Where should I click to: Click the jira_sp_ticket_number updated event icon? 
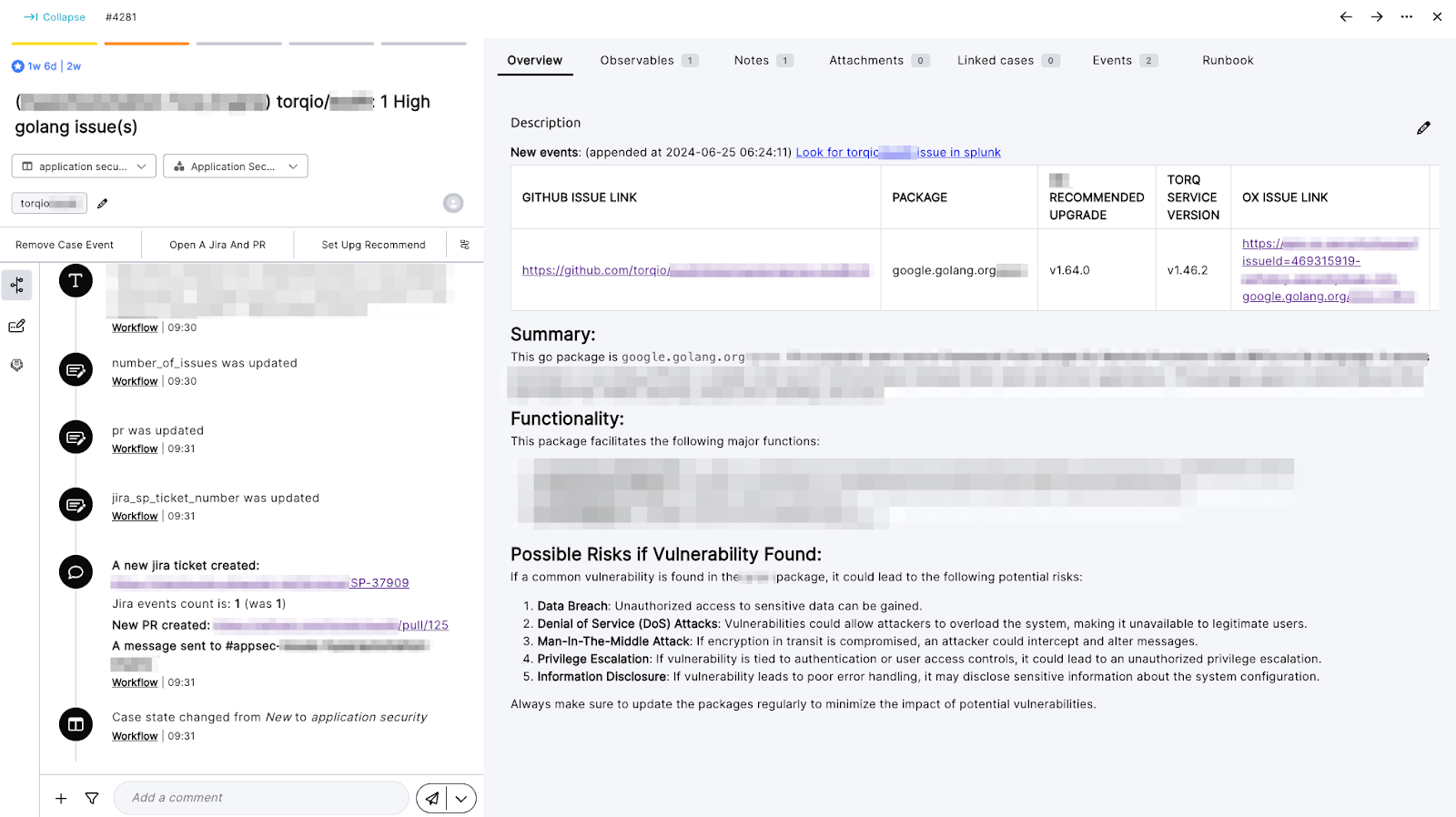[76, 504]
